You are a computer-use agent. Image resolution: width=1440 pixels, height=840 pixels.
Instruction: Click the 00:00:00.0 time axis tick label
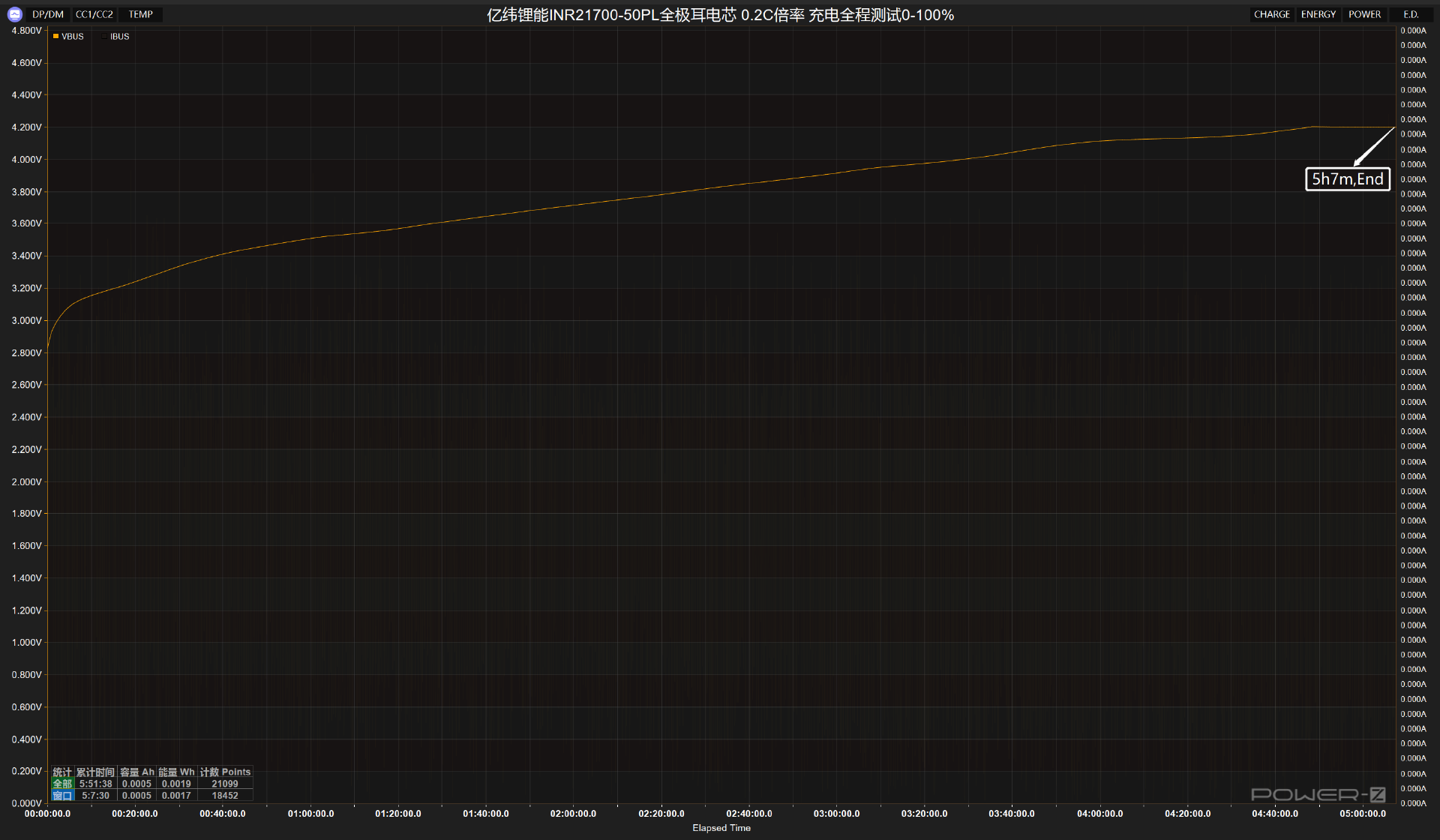pyautogui.click(x=47, y=814)
